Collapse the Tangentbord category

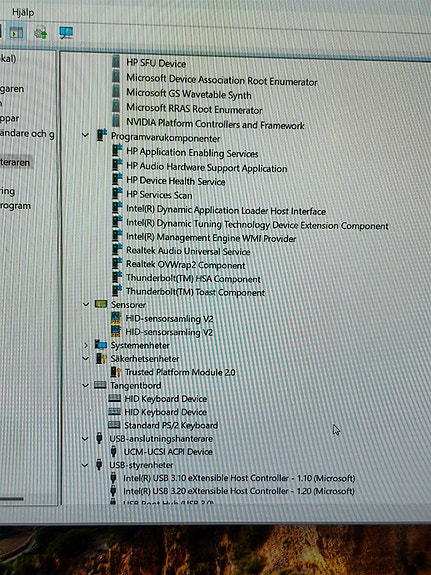pyautogui.click(x=85, y=385)
